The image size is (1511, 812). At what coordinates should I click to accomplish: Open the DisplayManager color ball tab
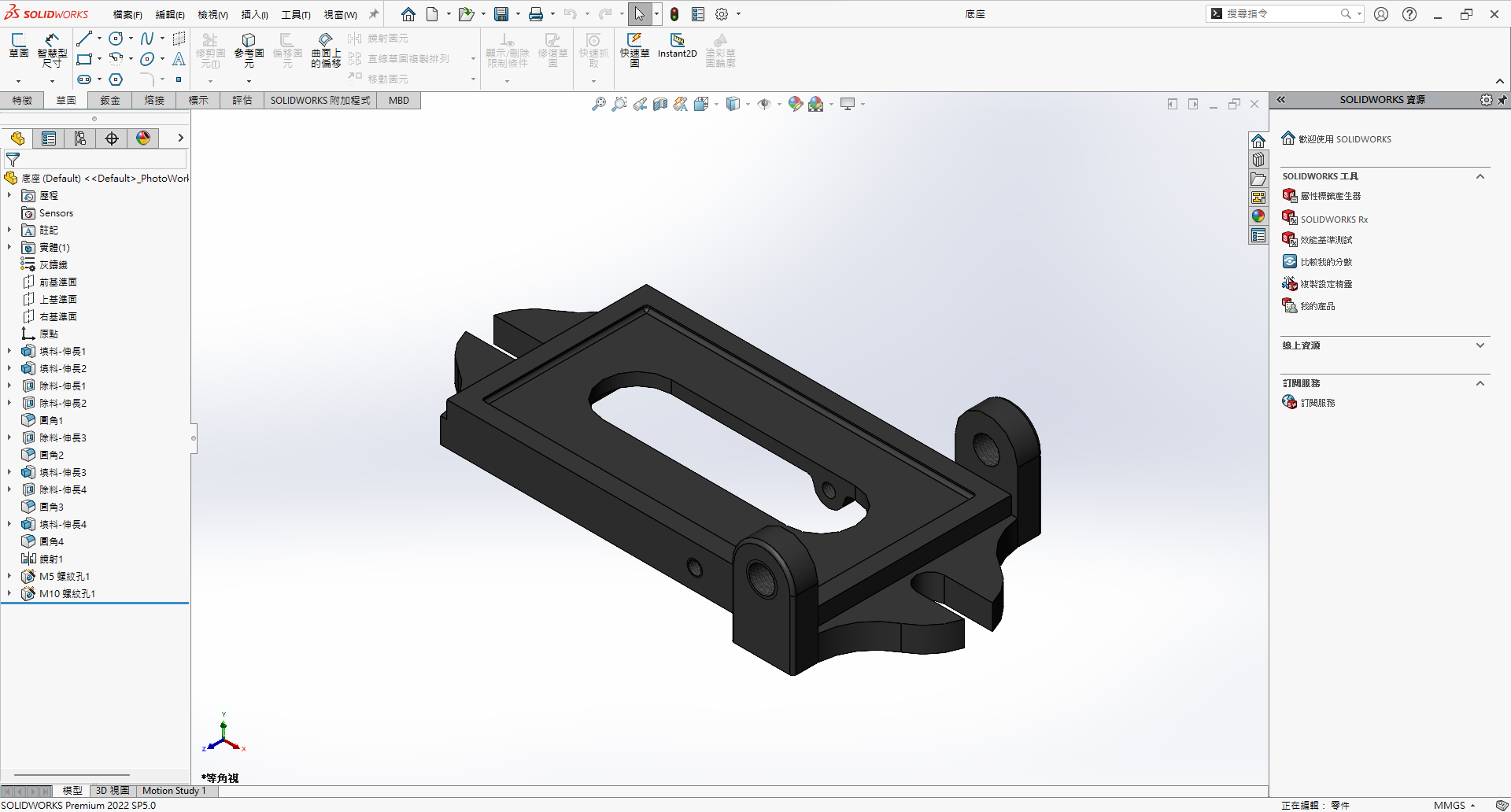(x=143, y=138)
